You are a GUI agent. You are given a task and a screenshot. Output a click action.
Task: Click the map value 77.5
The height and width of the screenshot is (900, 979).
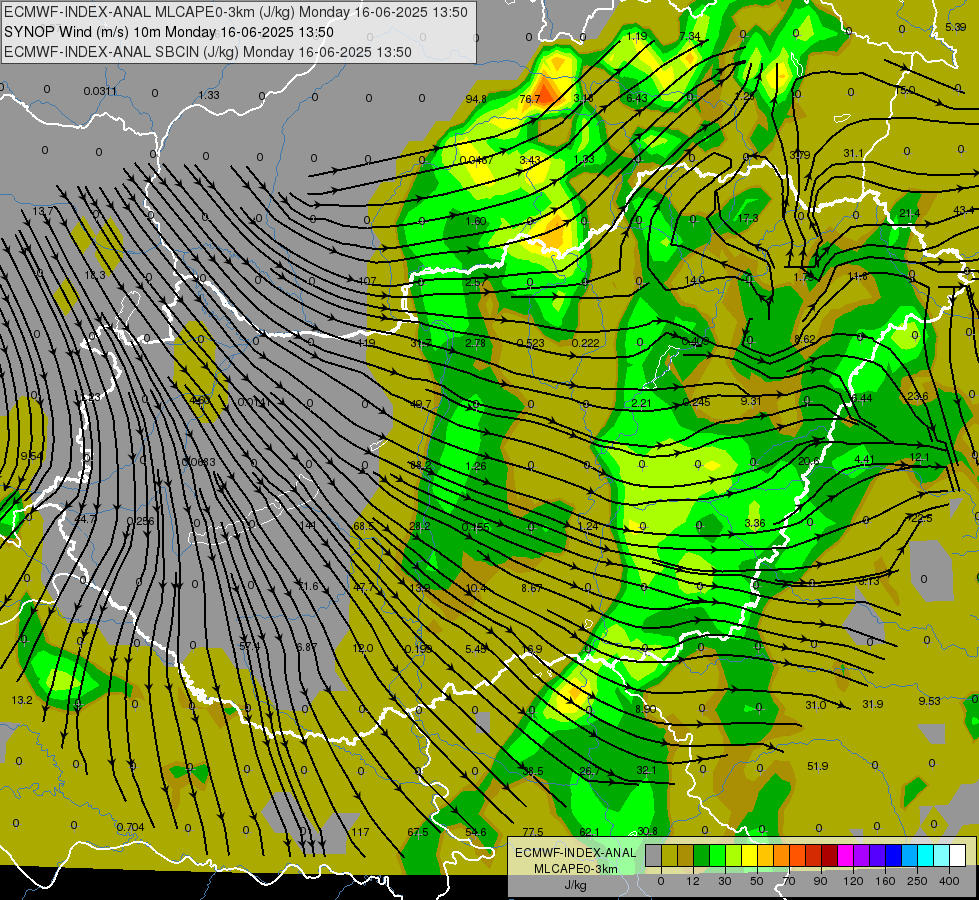coord(533,832)
